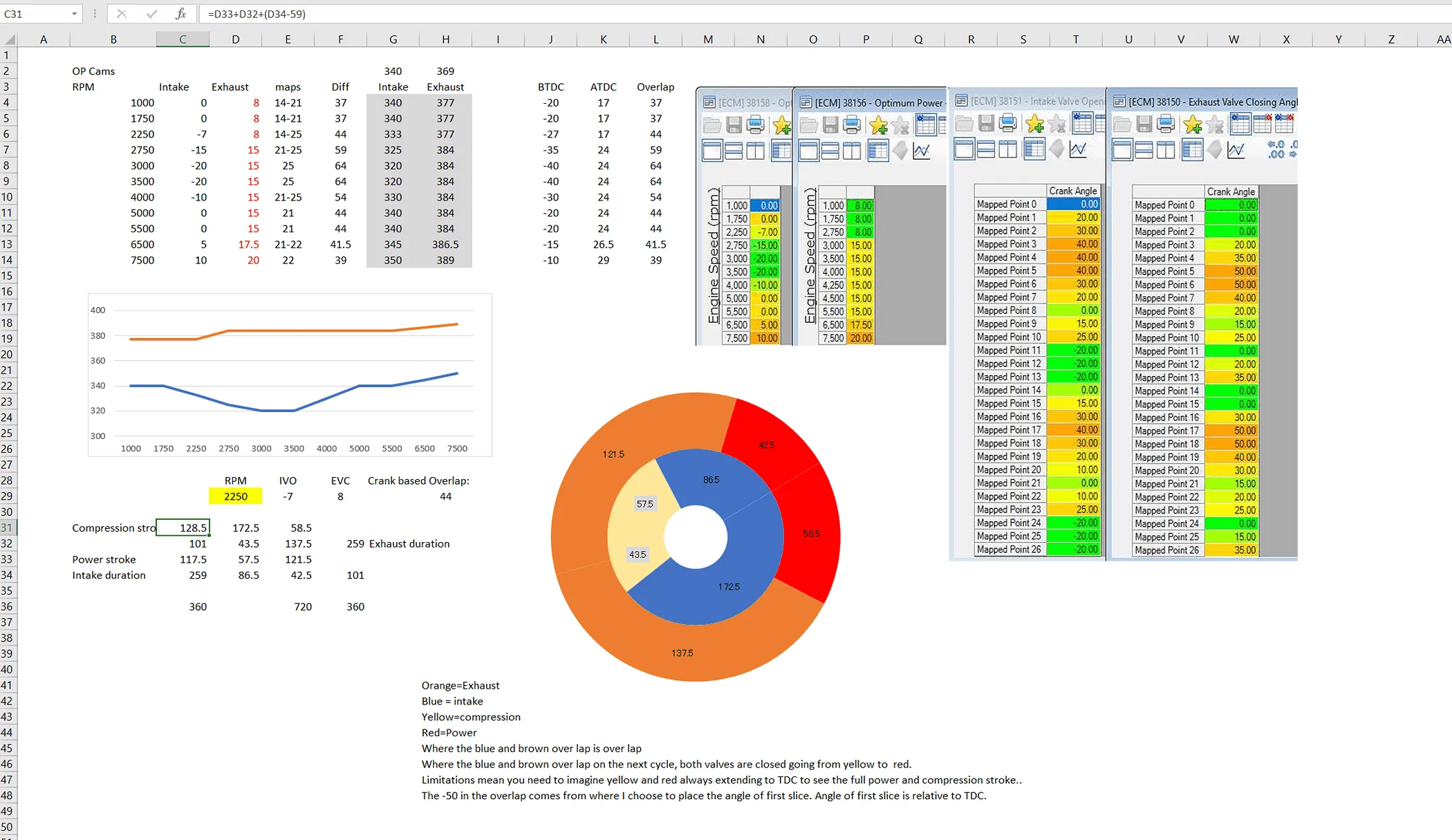Click ECM 38150 Exhaust Valve Closing title bar
Viewport: 1452px width, 840px height.
1202,102
